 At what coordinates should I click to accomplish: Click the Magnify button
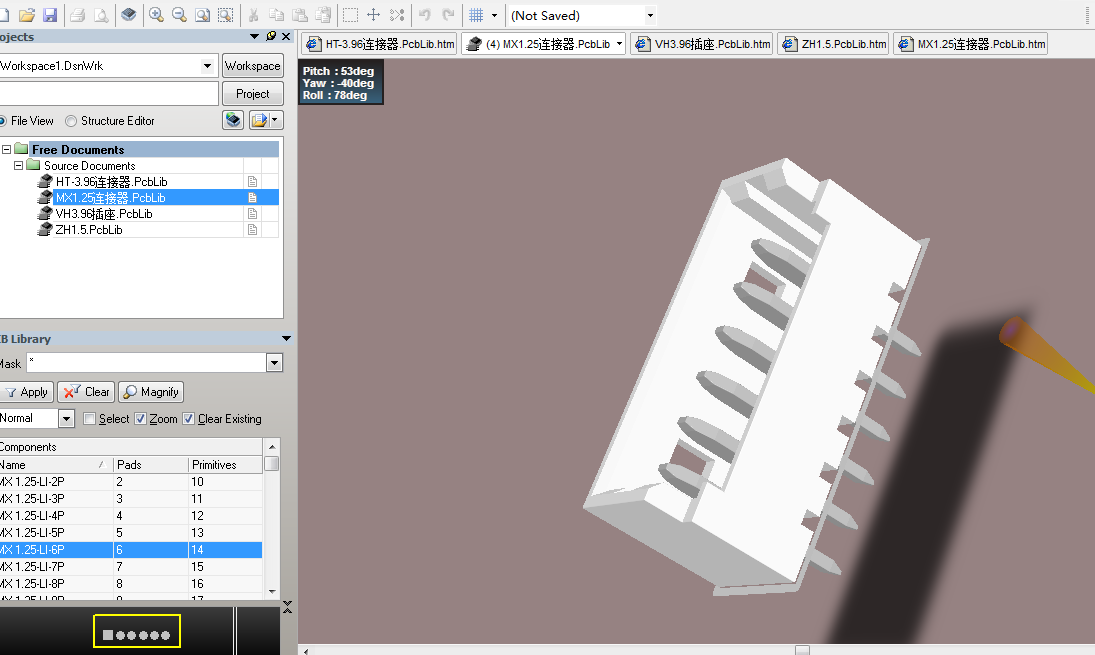[x=151, y=392]
